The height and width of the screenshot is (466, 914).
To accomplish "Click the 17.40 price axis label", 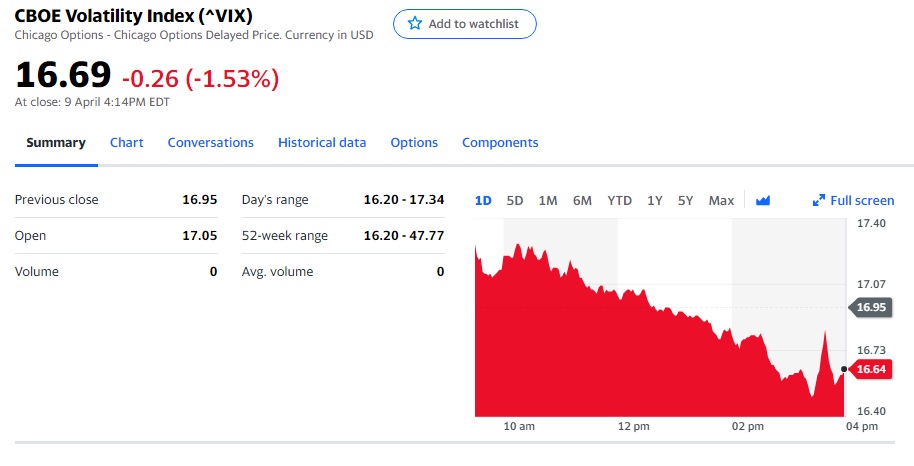I will click(x=871, y=223).
